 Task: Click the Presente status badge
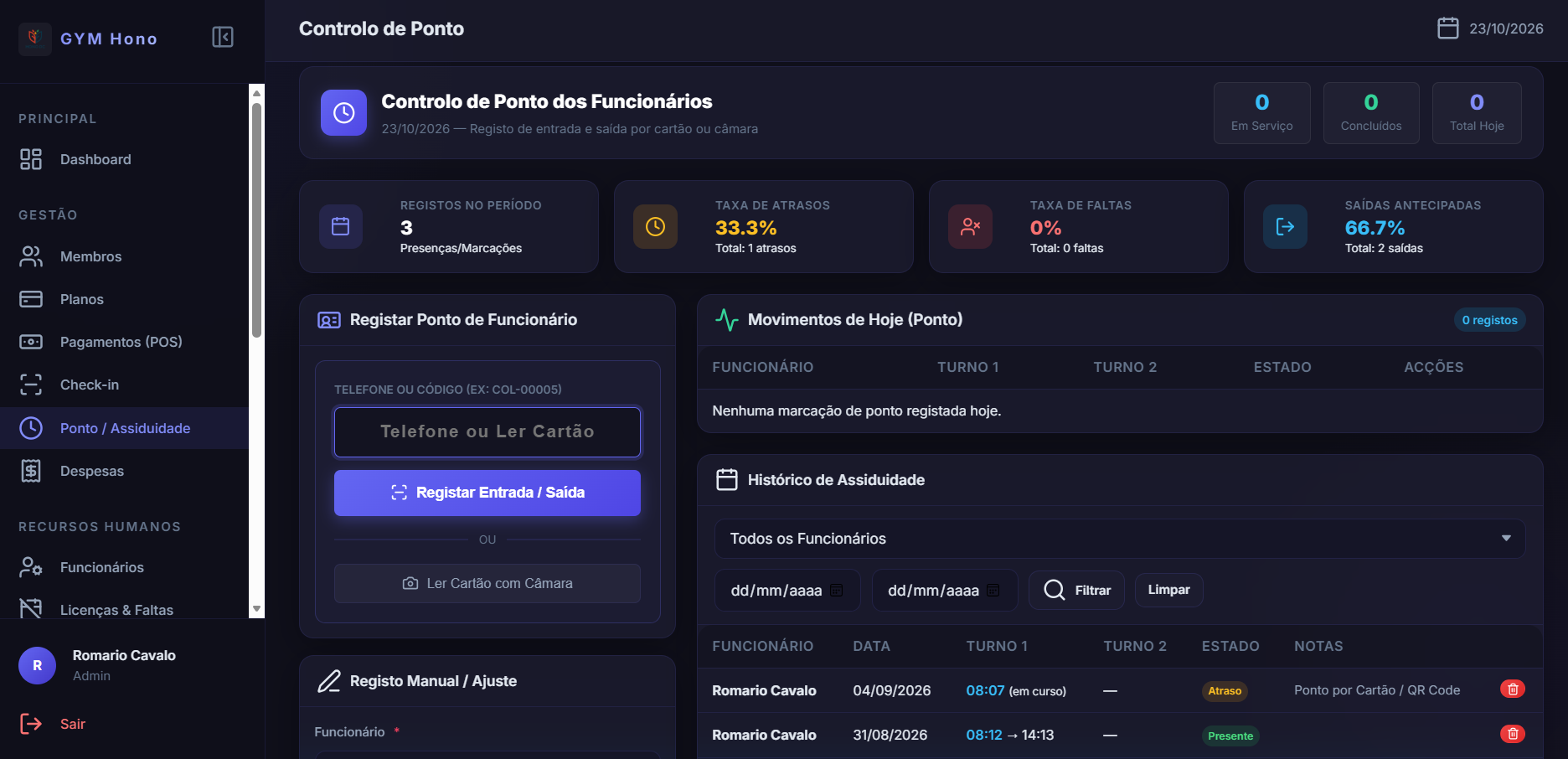click(x=1230, y=736)
